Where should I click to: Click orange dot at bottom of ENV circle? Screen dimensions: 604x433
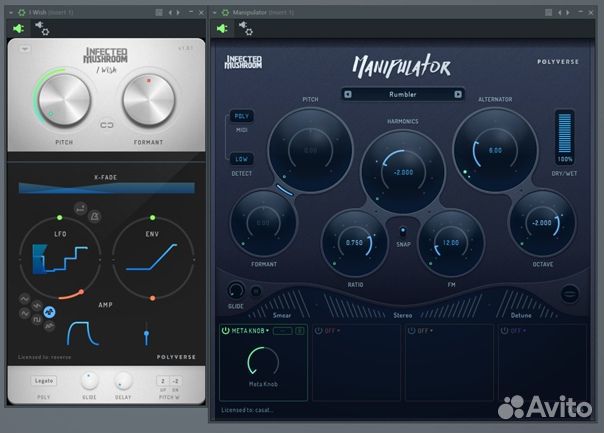(x=153, y=298)
